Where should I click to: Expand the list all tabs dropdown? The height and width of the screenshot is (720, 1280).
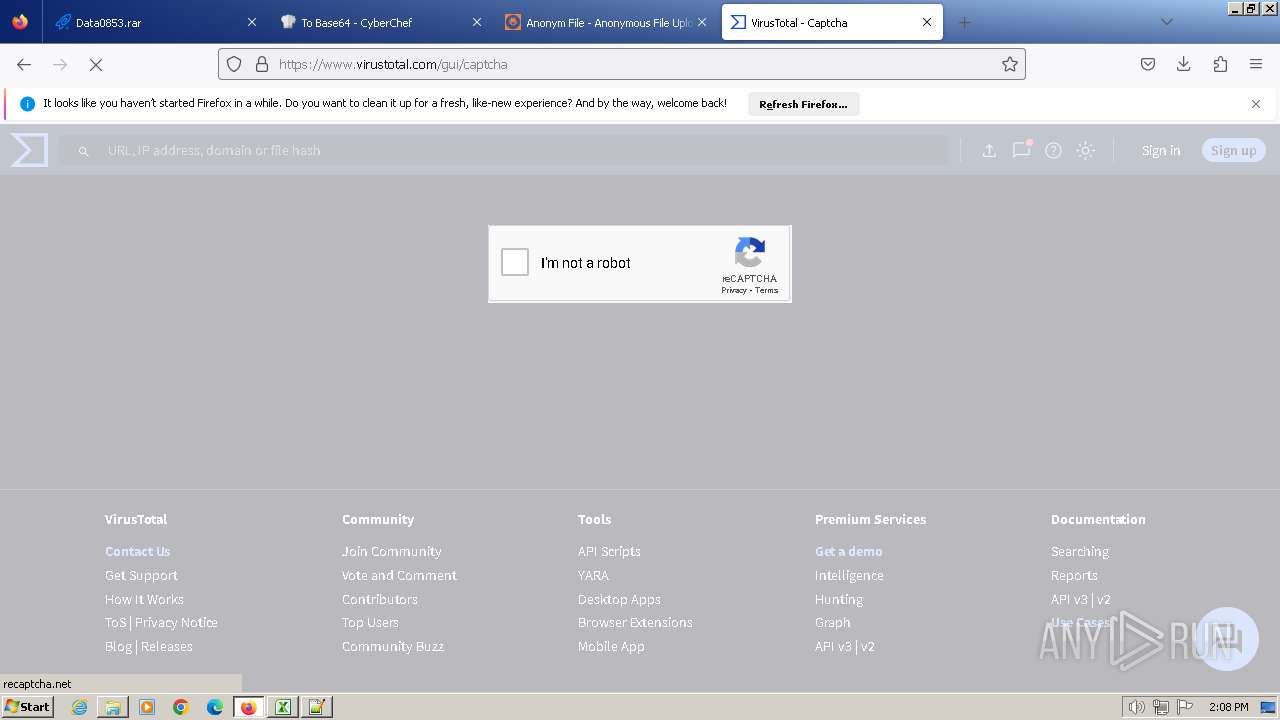(x=1166, y=22)
